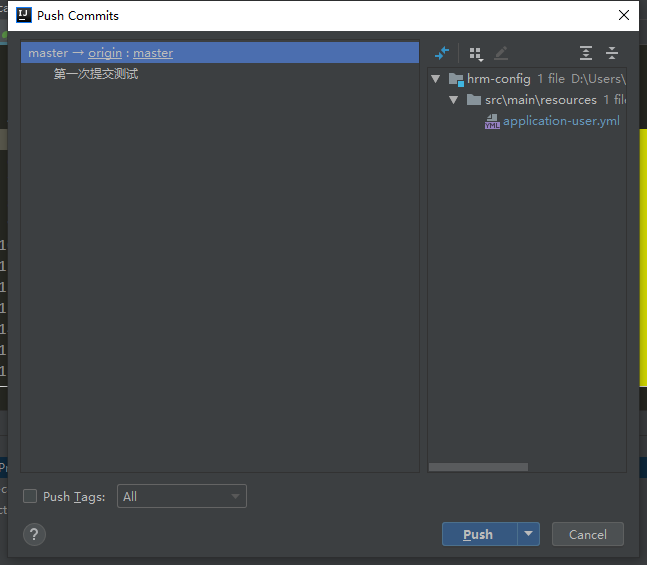Click the hrm-config module folder icon
This screenshot has height=565, width=647.
click(456, 79)
